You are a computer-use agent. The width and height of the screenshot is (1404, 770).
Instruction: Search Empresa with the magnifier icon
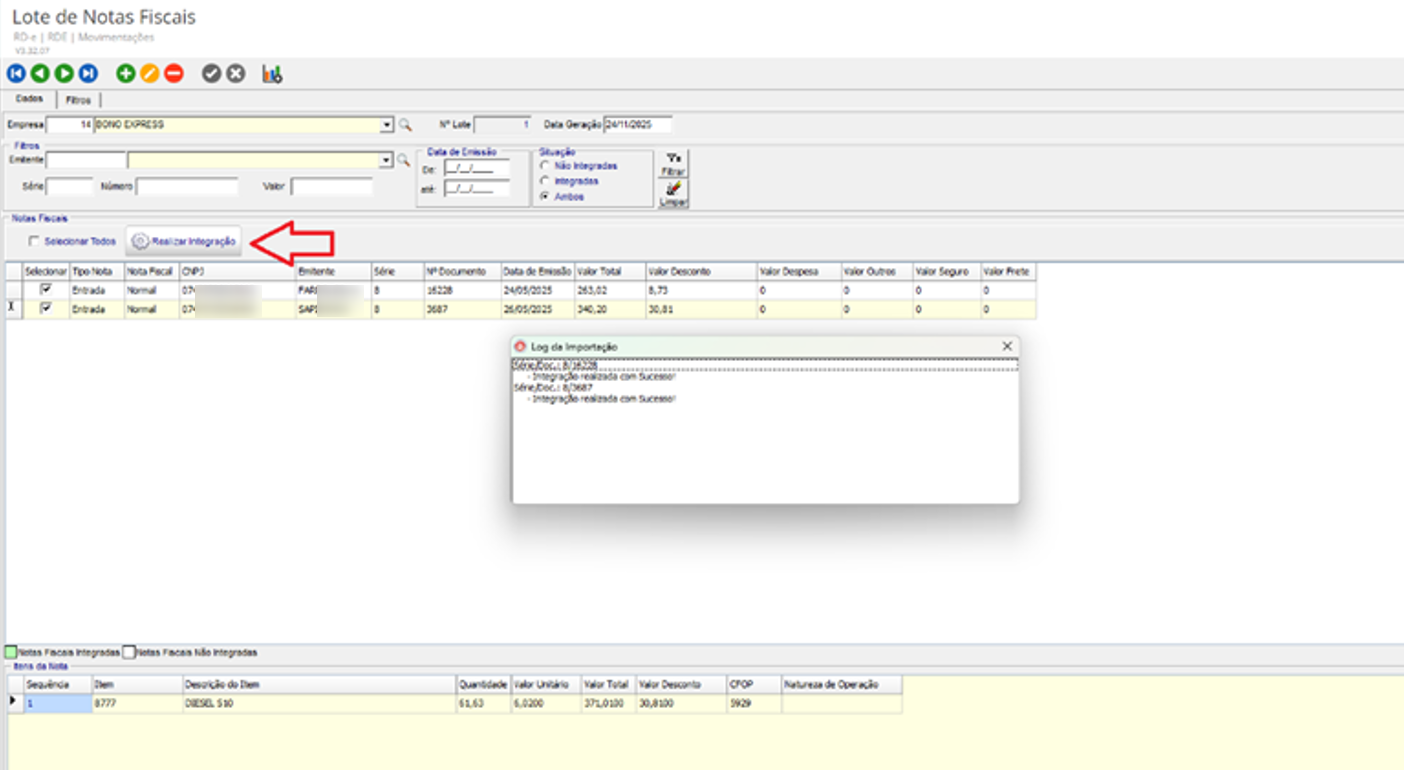[405, 125]
